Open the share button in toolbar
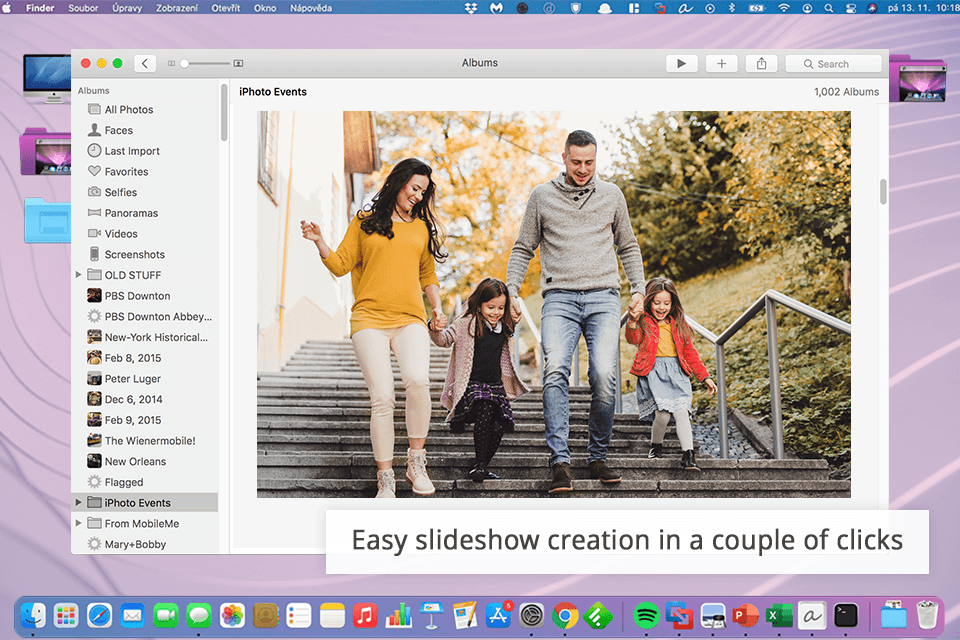The image size is (960, 640). point(761,64)
